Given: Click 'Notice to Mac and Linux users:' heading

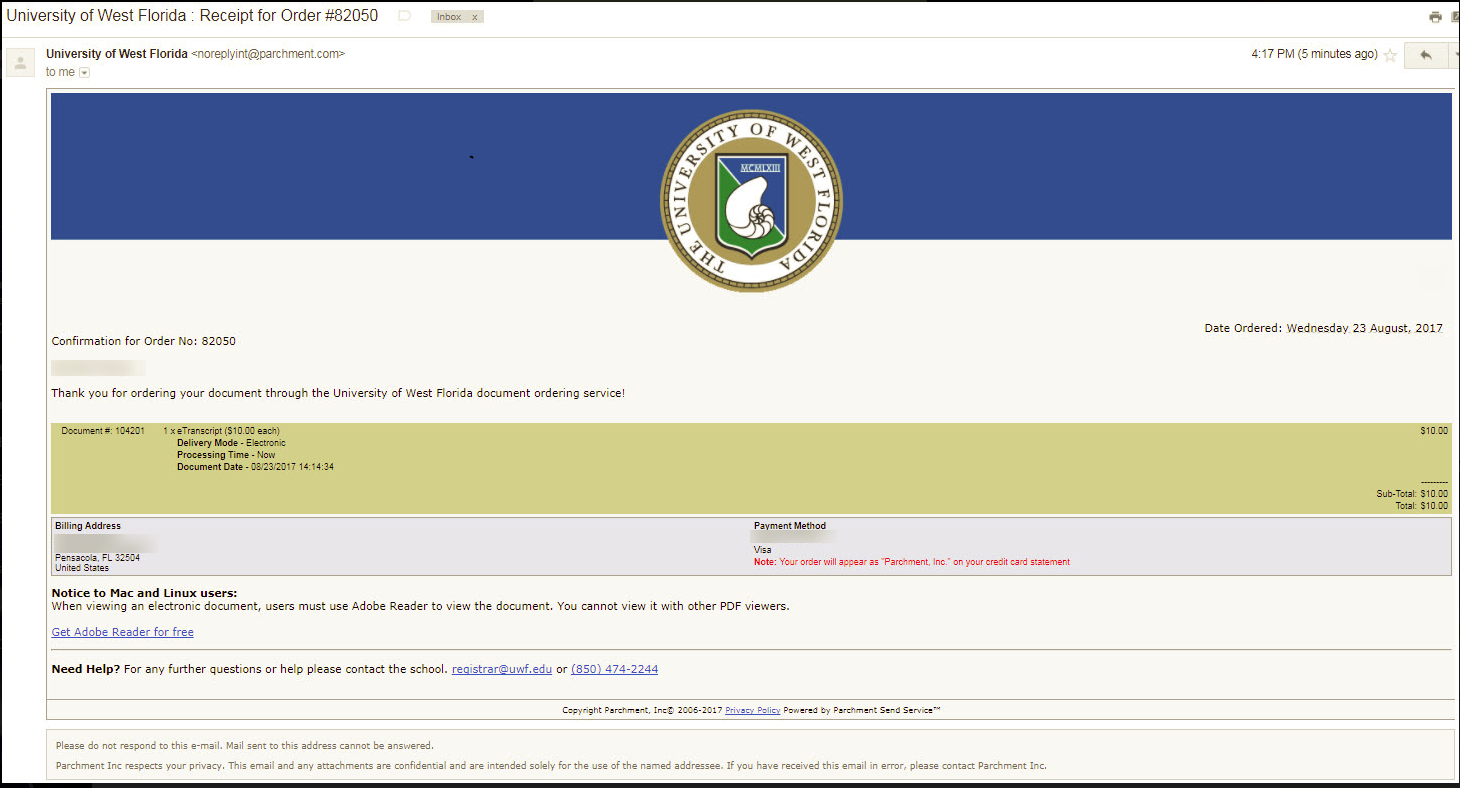Looking at the screenshot, I should point(144,593).
